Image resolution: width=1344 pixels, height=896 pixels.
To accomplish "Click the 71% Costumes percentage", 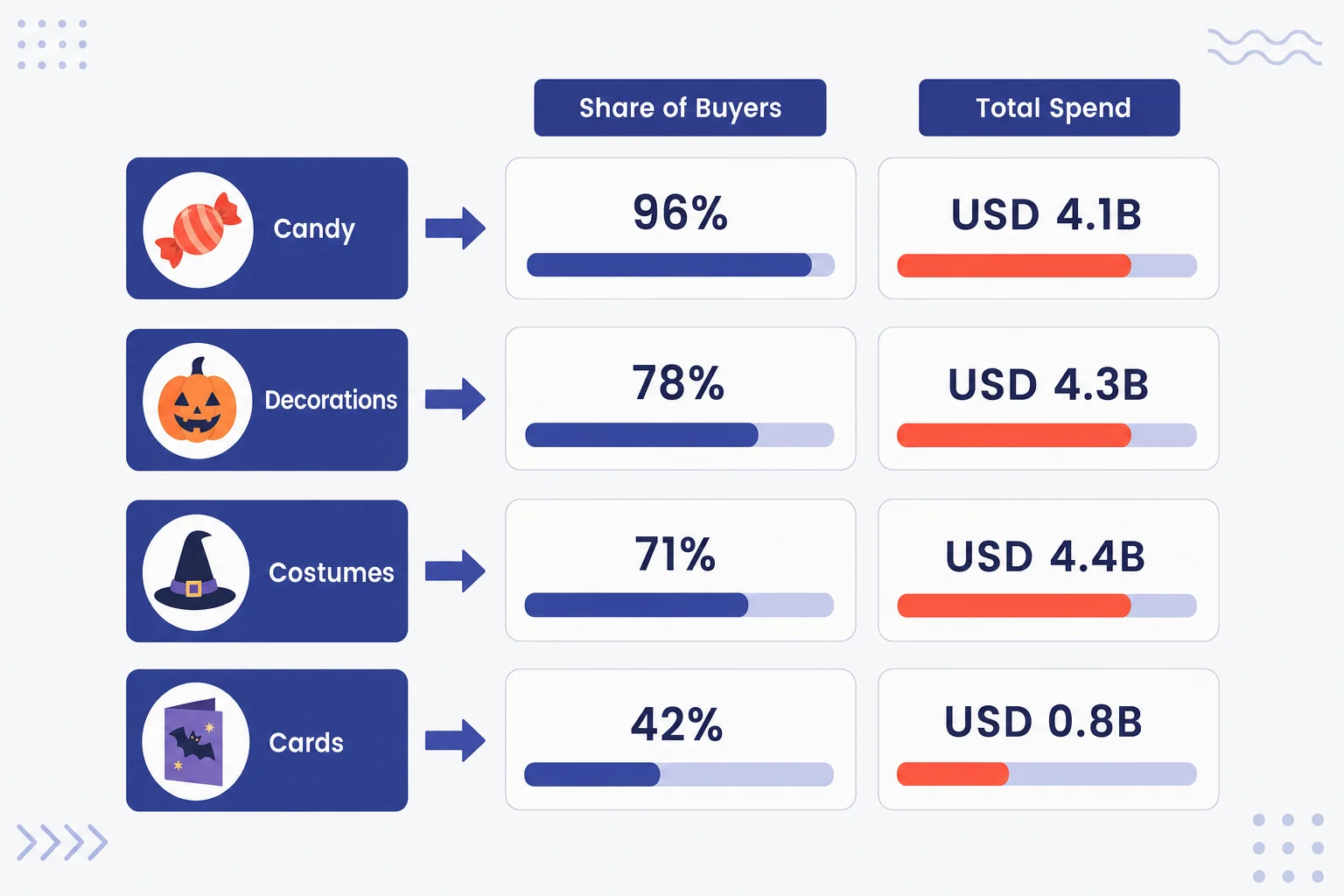I will [675, 554].
